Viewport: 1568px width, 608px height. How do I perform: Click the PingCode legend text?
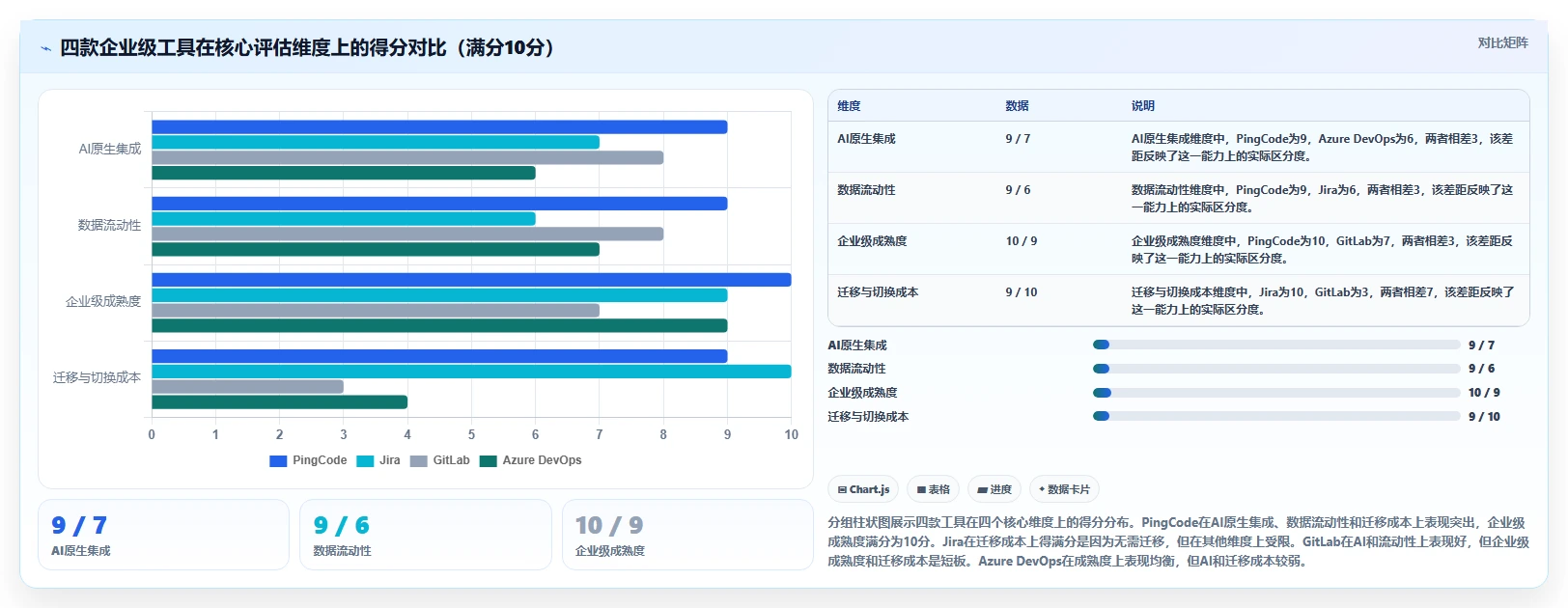[x=320, y=460]
